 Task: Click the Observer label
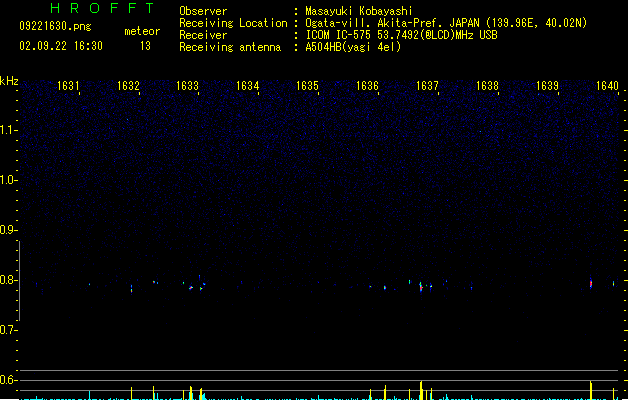(203, 11)
